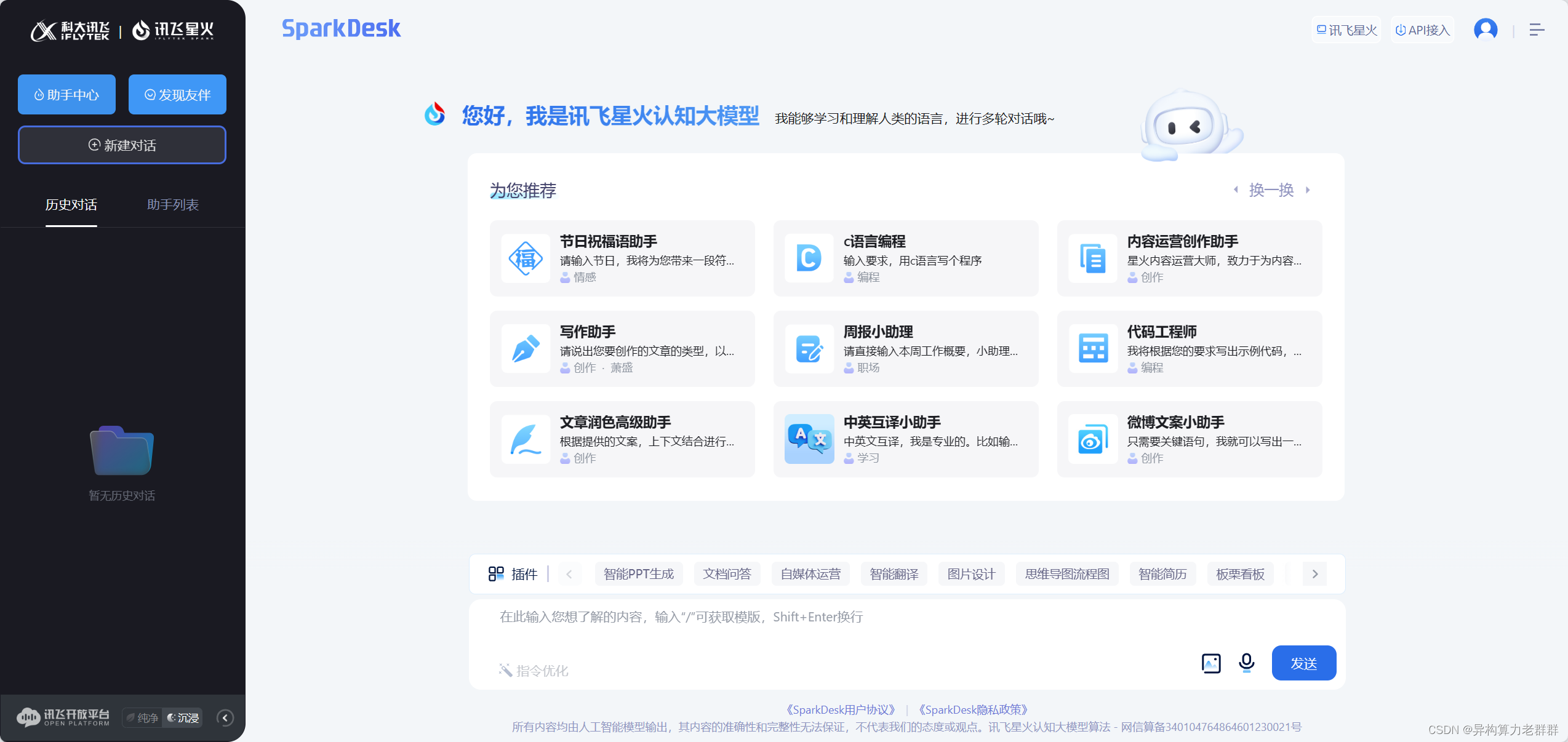This screenshot has width=1568, height=742.
Task: Open the SparkDesk用户协议 link
Action: point(841,709)
